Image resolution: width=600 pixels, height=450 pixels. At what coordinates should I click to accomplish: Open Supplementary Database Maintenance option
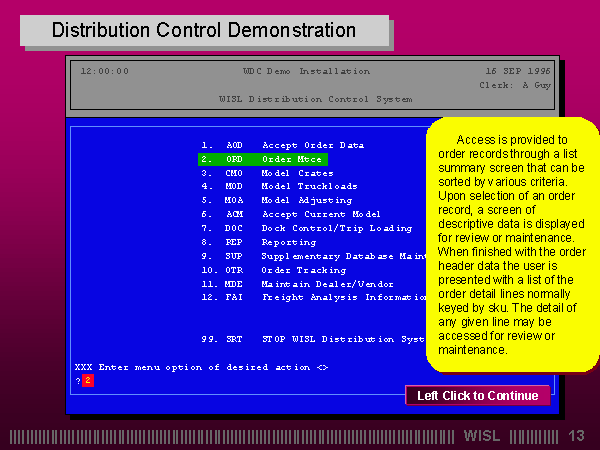point(340,256)
